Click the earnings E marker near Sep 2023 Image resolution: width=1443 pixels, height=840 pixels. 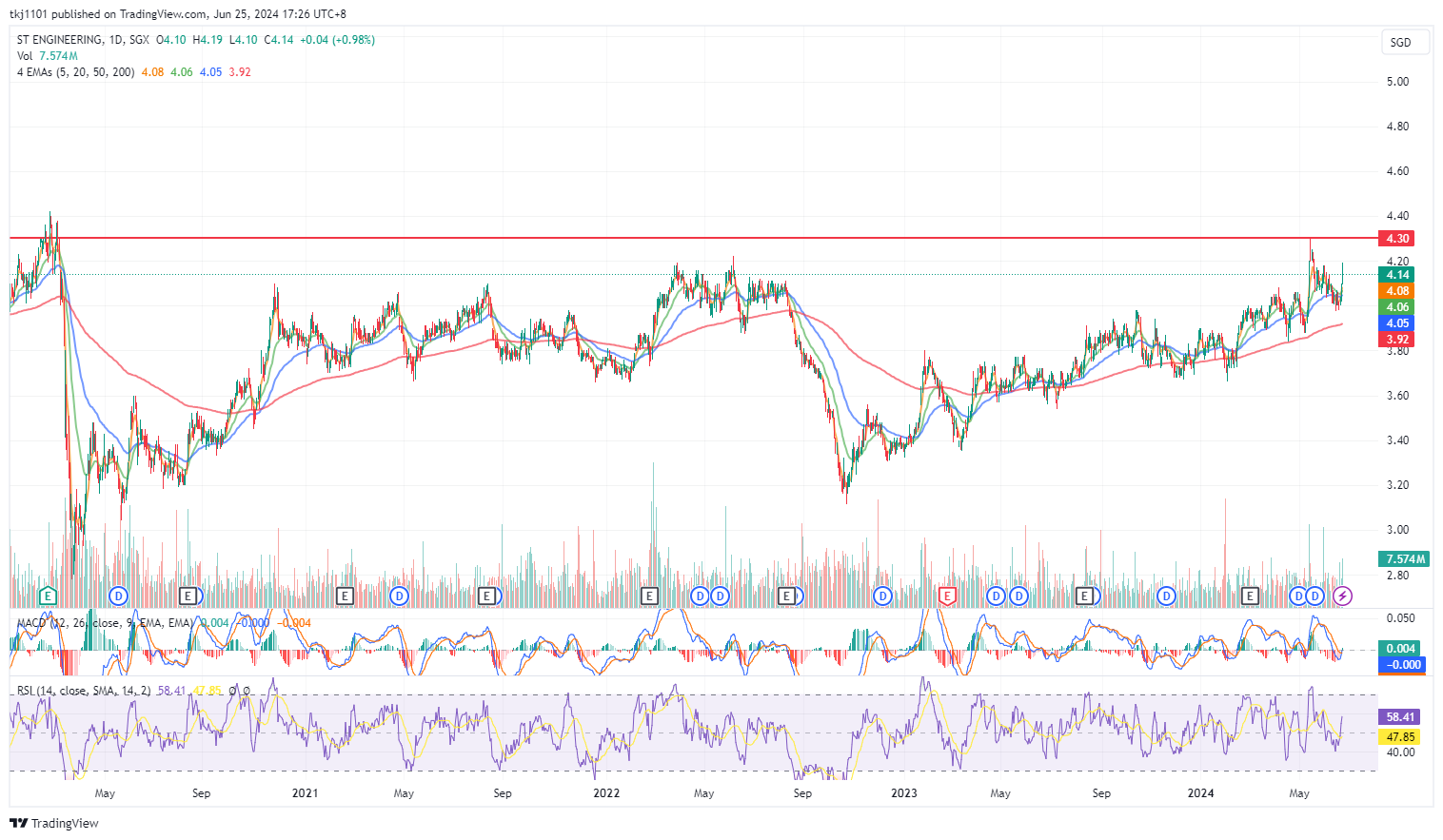tap(1084, 596)
